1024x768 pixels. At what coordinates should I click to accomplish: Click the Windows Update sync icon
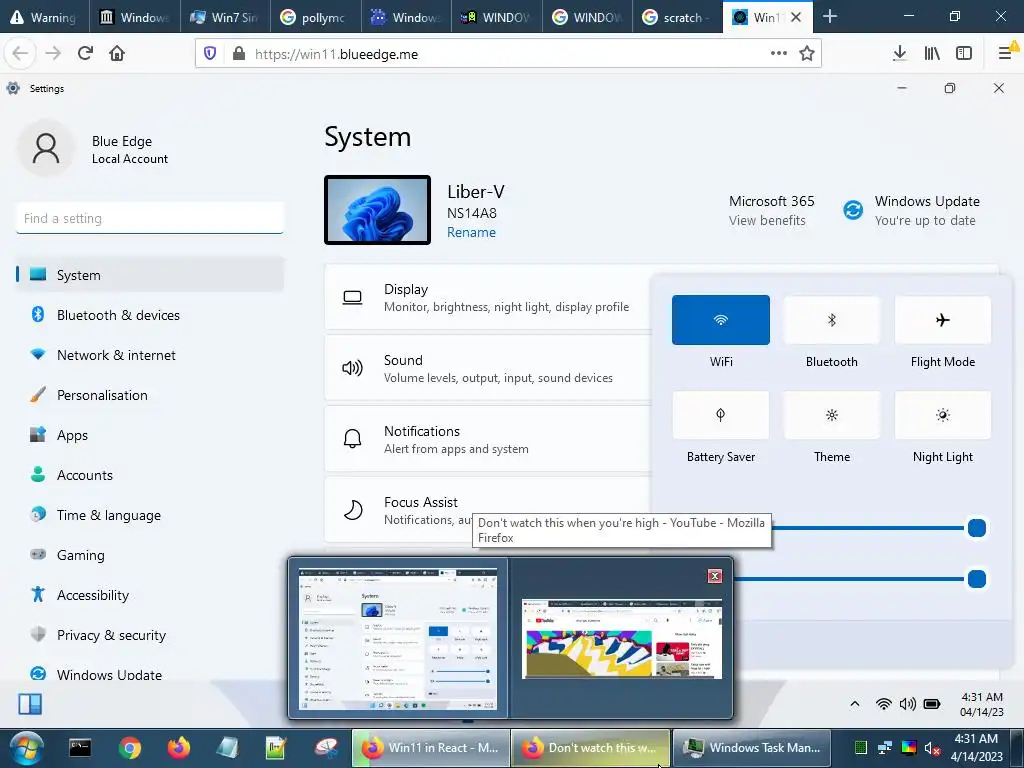[x=853, y=210]
